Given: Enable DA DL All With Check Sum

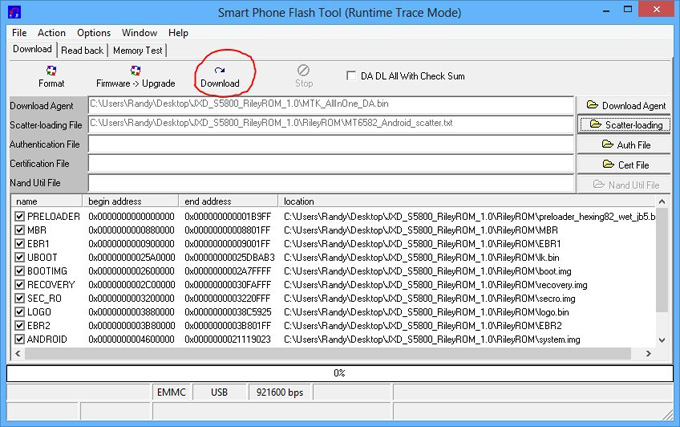Looking at the screenshot, I should click(x=351, y=75).
